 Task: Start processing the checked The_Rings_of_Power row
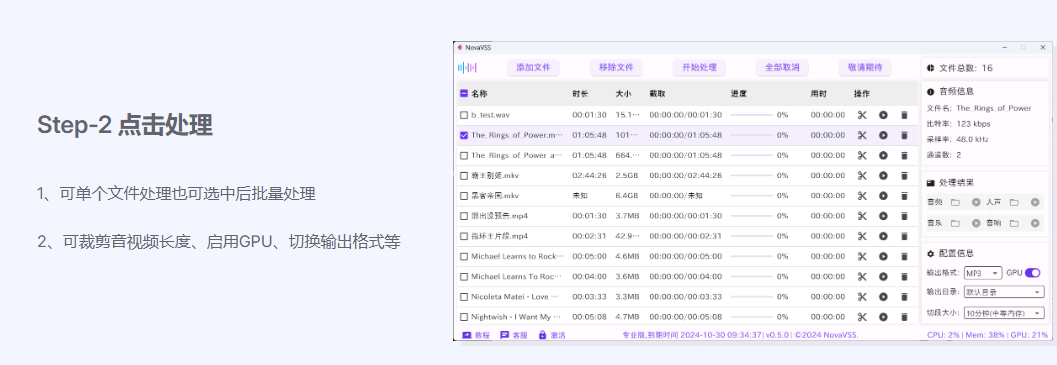883,135
